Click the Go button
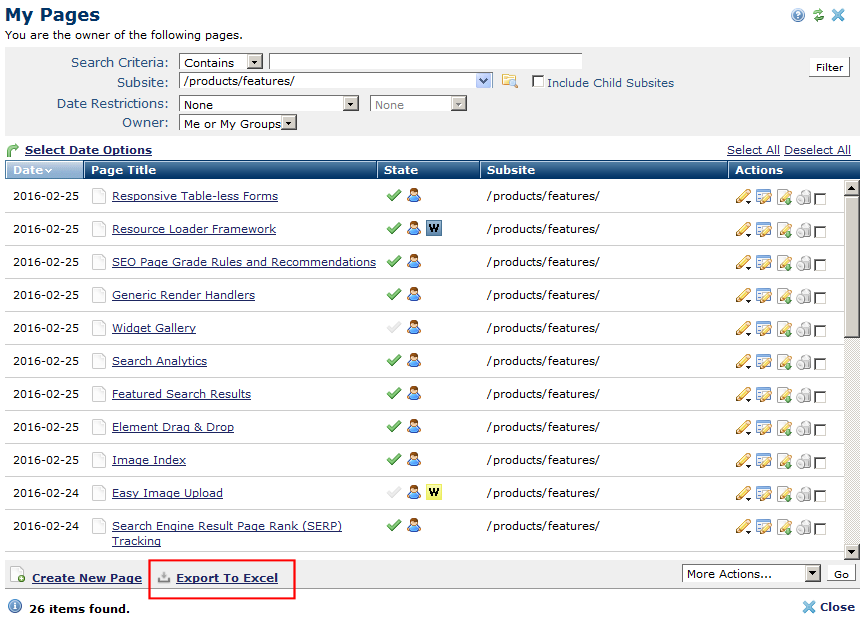This screenshot has width=865, height=638. pyautogui.click(x=841, y=574)
